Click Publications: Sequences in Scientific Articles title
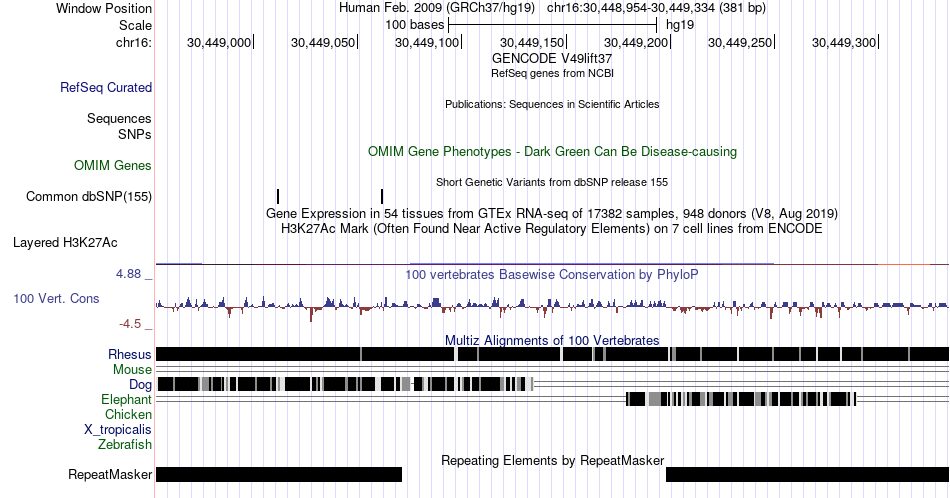Screen dimensions: 950x498 coord(552,104)
